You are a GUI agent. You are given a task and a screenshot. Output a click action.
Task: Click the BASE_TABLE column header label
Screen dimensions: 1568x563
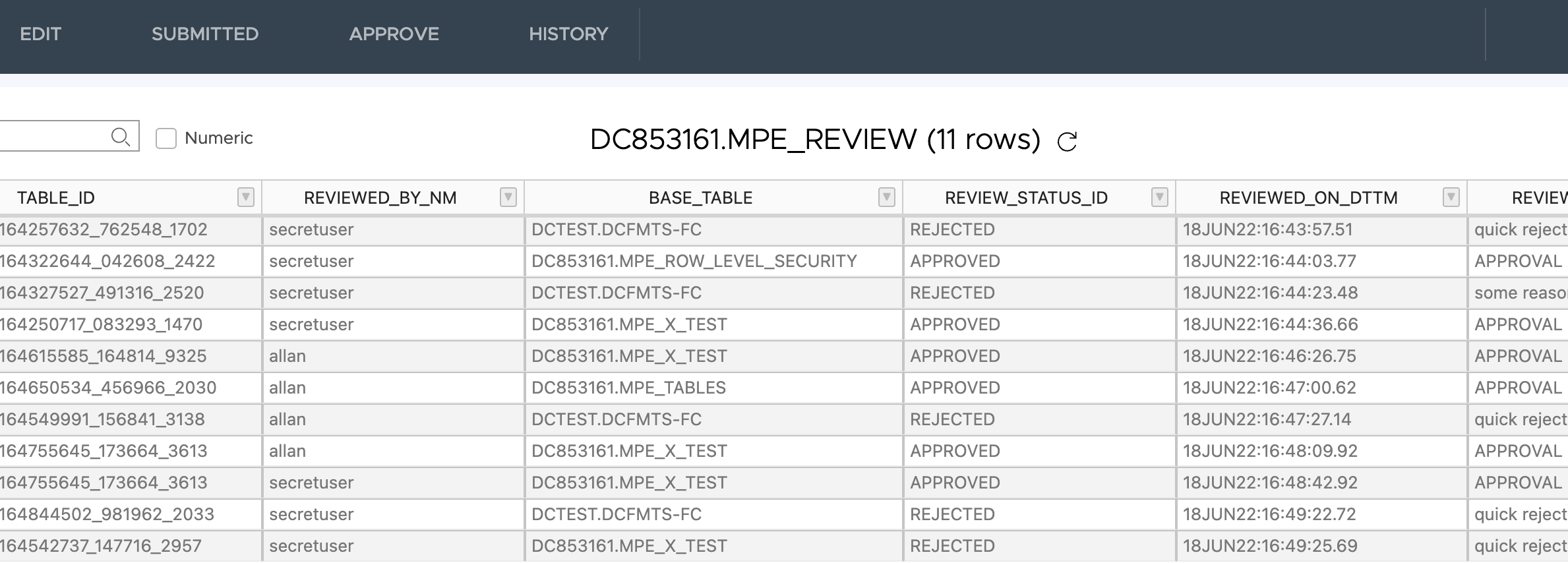pos(700,198)
